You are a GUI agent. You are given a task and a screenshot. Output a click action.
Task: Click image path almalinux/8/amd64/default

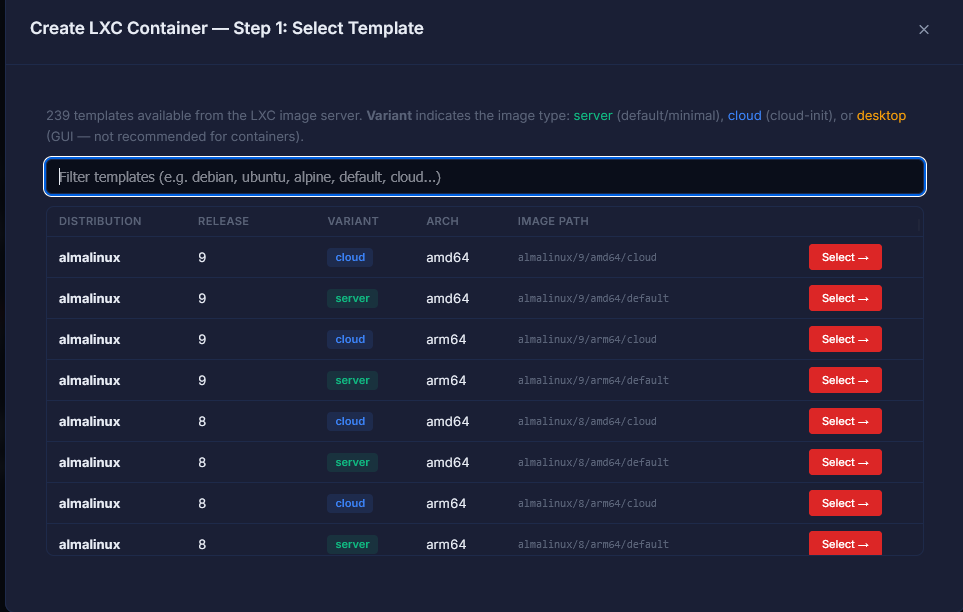[593, 462]
